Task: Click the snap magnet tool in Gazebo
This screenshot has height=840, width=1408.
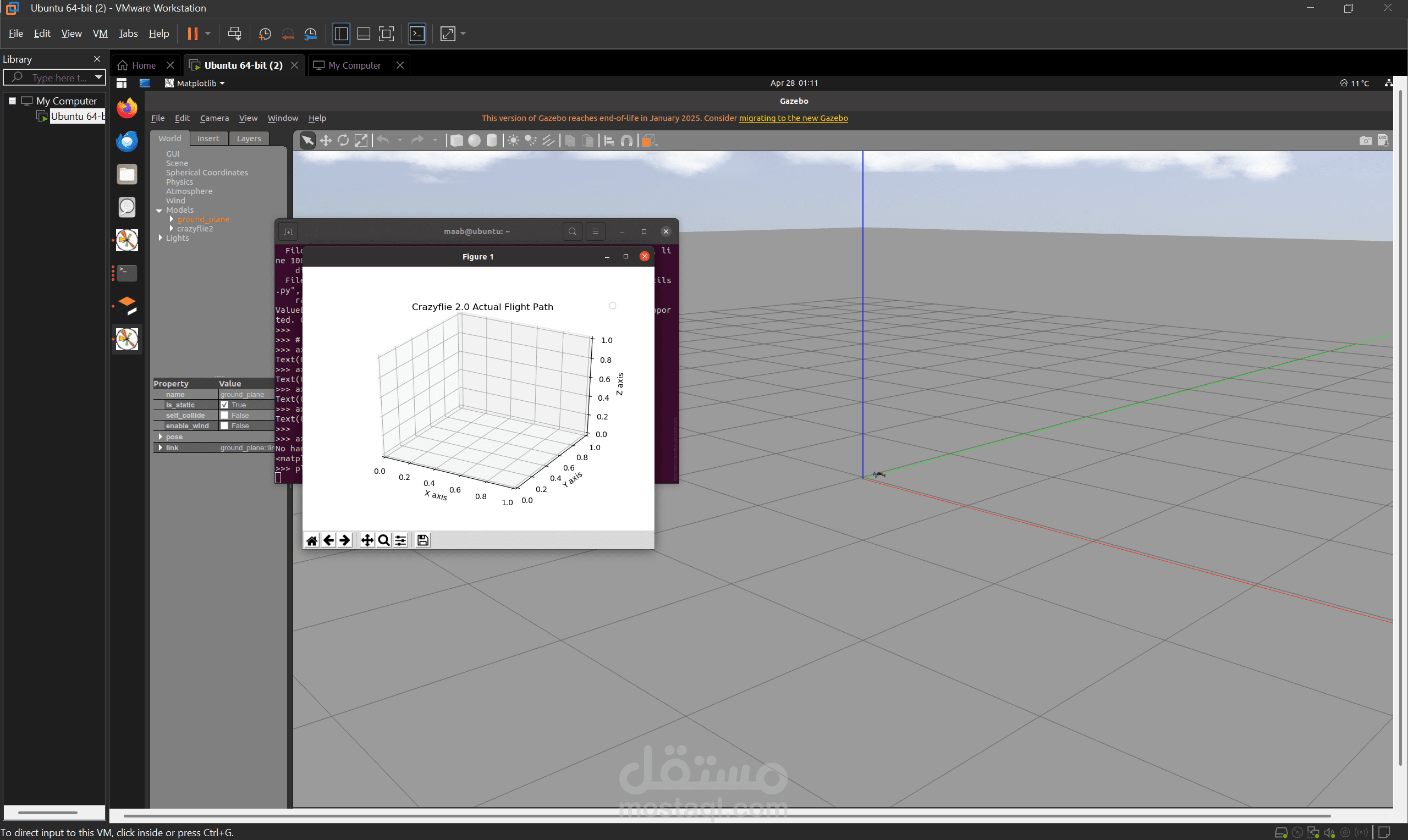Action: click(x=626, y=140)
